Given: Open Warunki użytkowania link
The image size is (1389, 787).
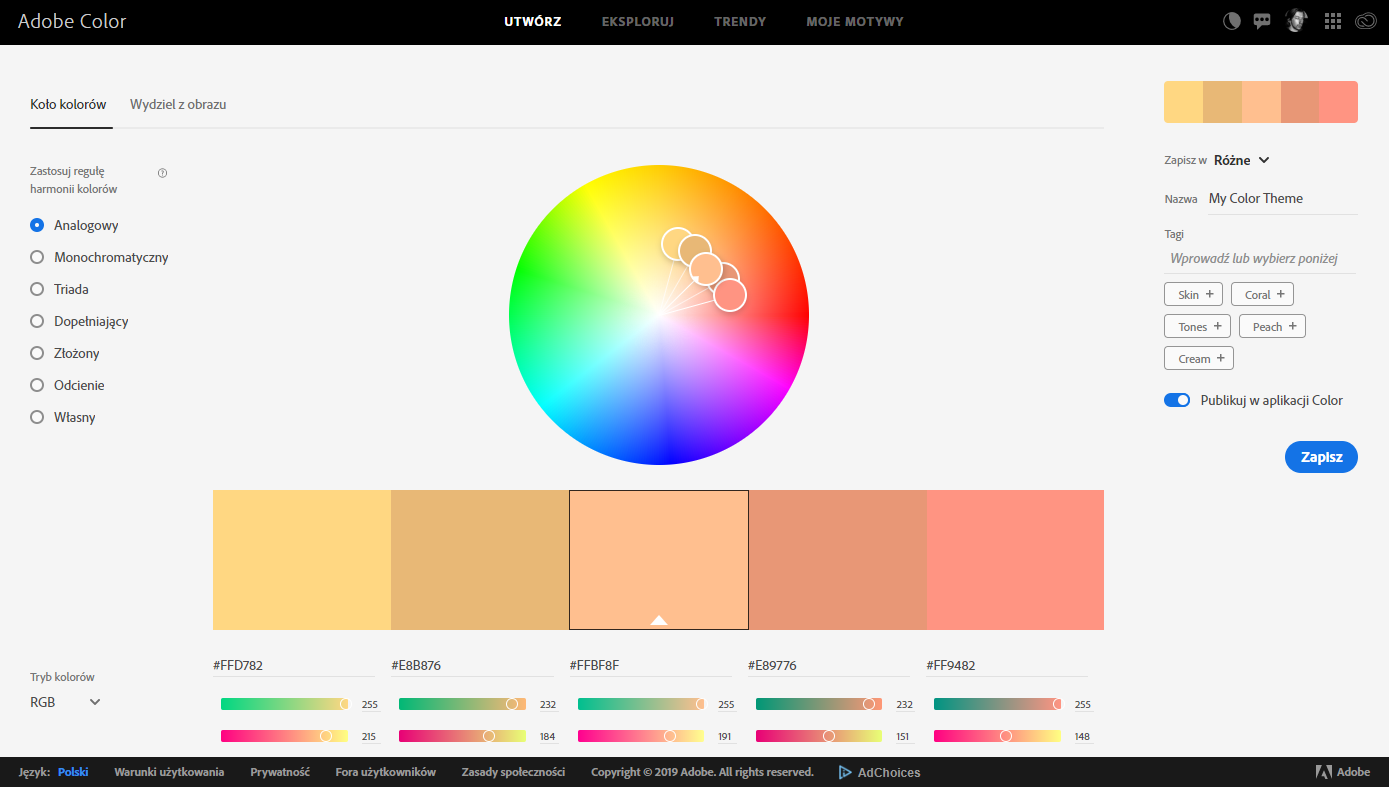Looking at the screenshot, I should [169, 772].
